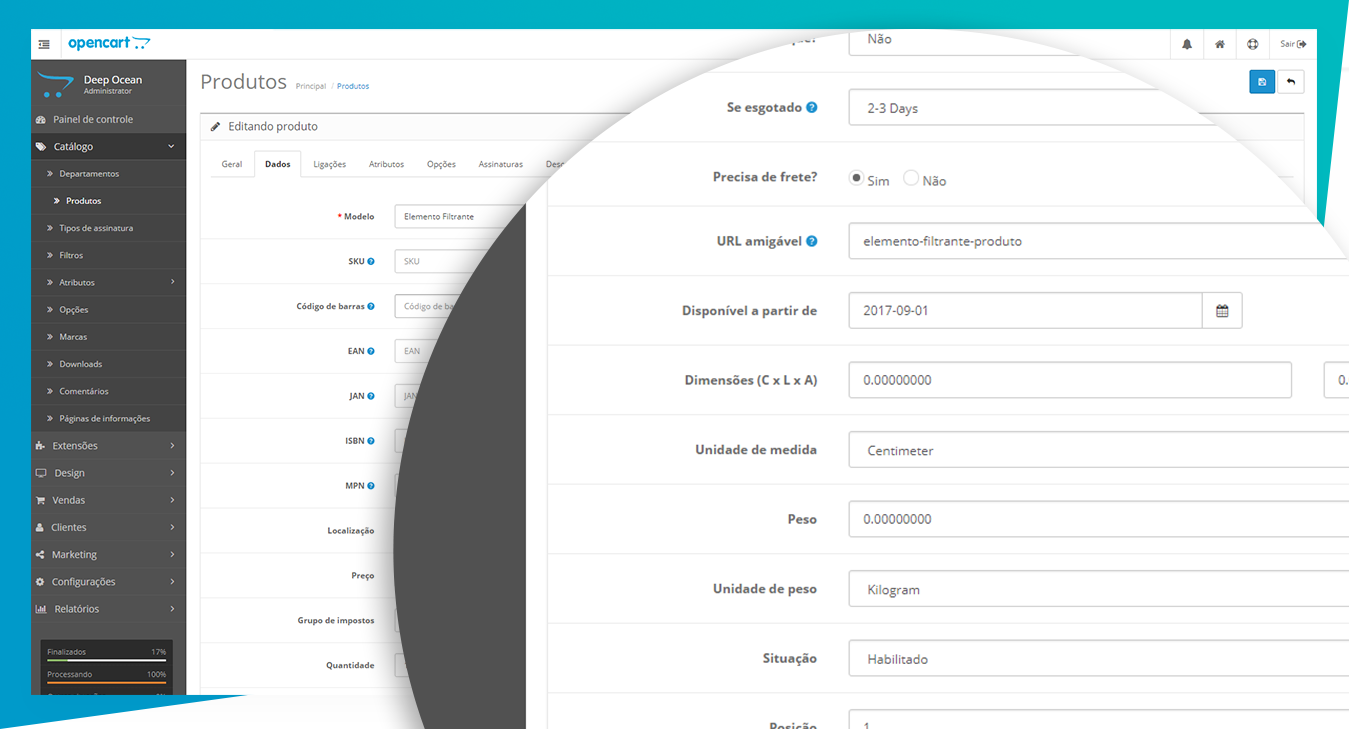
Task: Open the calendar date picker icon
Action: point(1222,311)
